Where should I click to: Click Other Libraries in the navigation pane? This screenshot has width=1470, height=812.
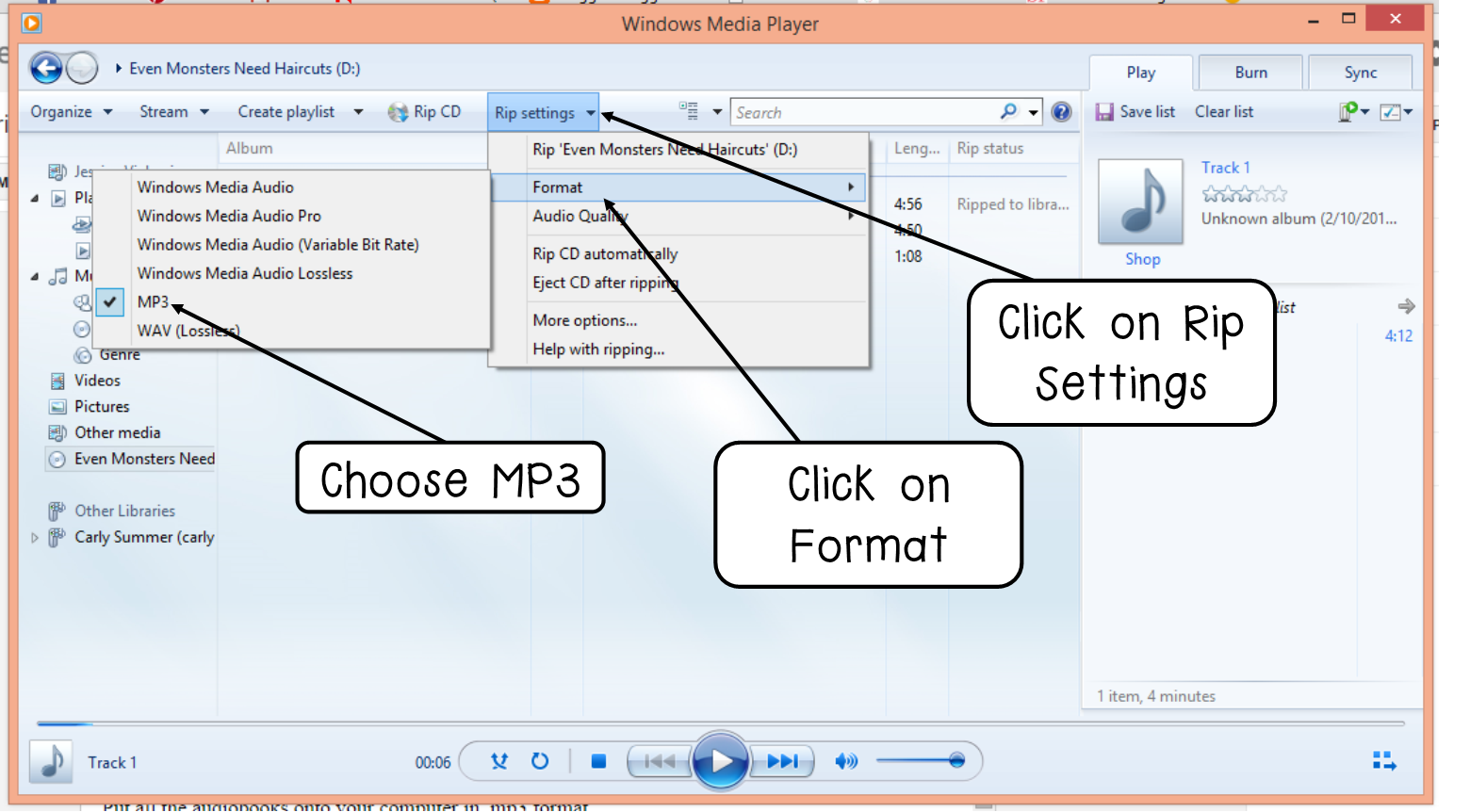click(x=124, y=511)
